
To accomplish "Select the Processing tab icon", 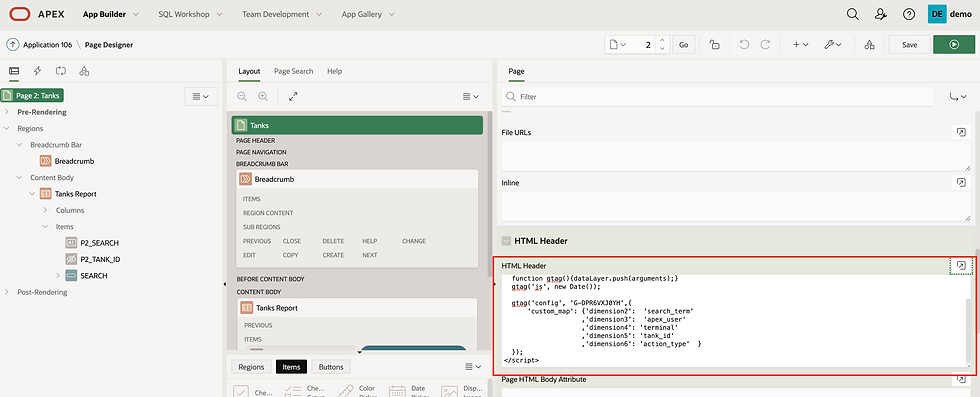I will [x=61, y=71].
